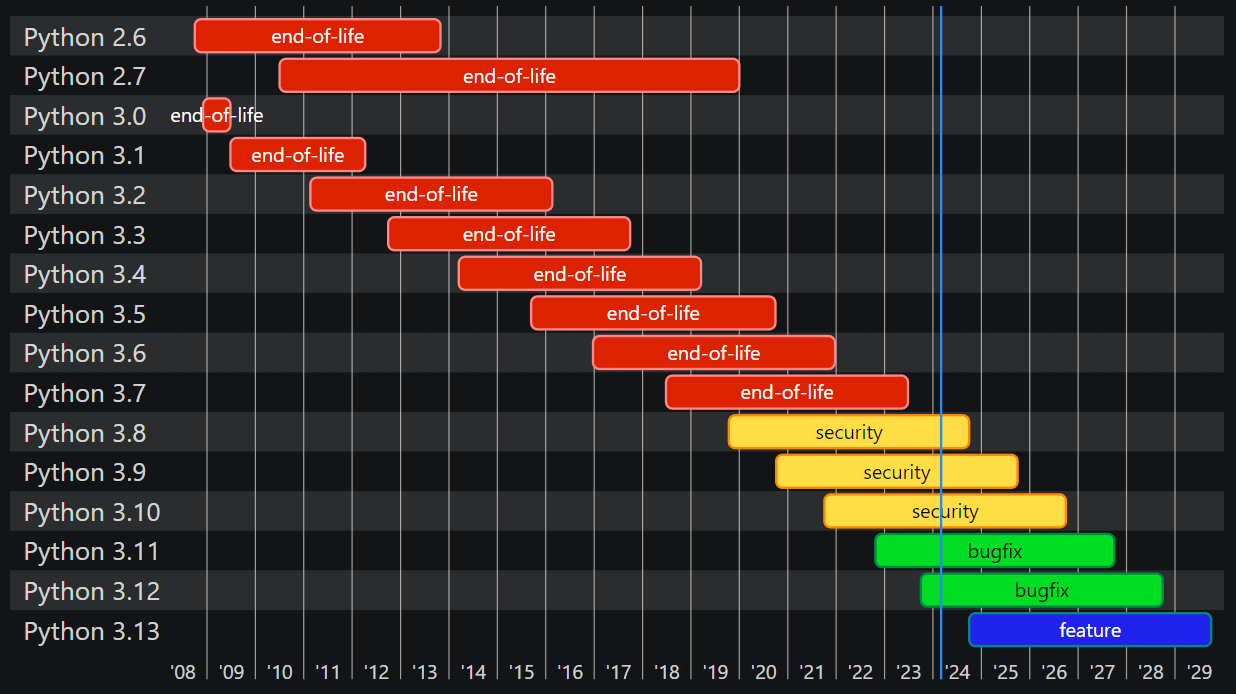Click the '16 year label
This screenshot has height=694, width=1236.
pyautogui.click(x=570, y=671)
